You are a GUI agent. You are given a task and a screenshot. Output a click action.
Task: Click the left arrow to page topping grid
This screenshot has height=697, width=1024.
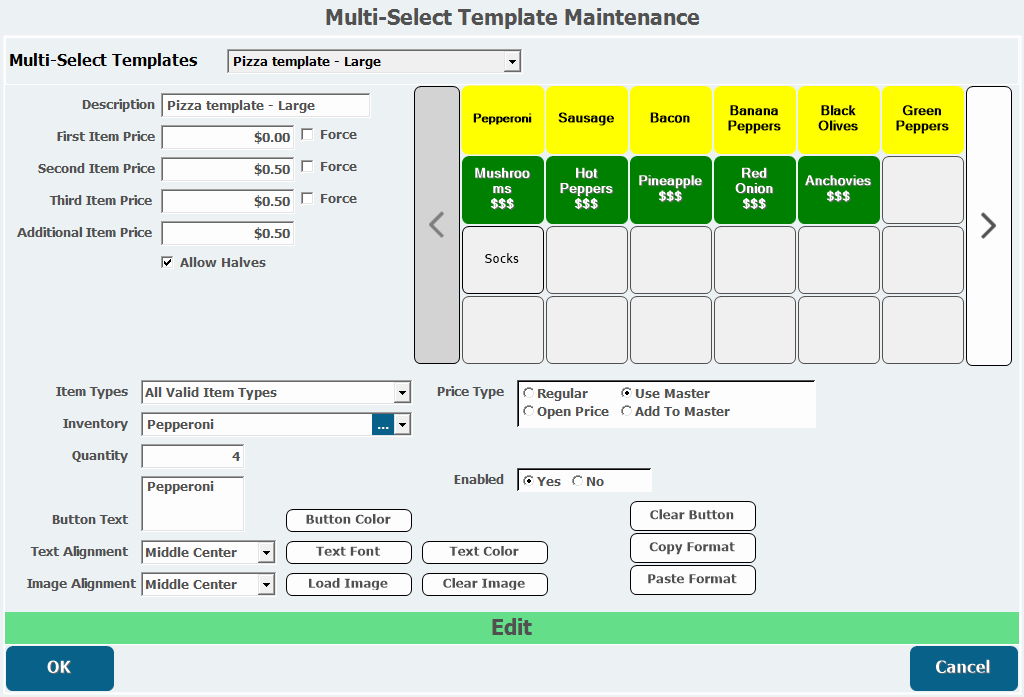tap(436, 225)
